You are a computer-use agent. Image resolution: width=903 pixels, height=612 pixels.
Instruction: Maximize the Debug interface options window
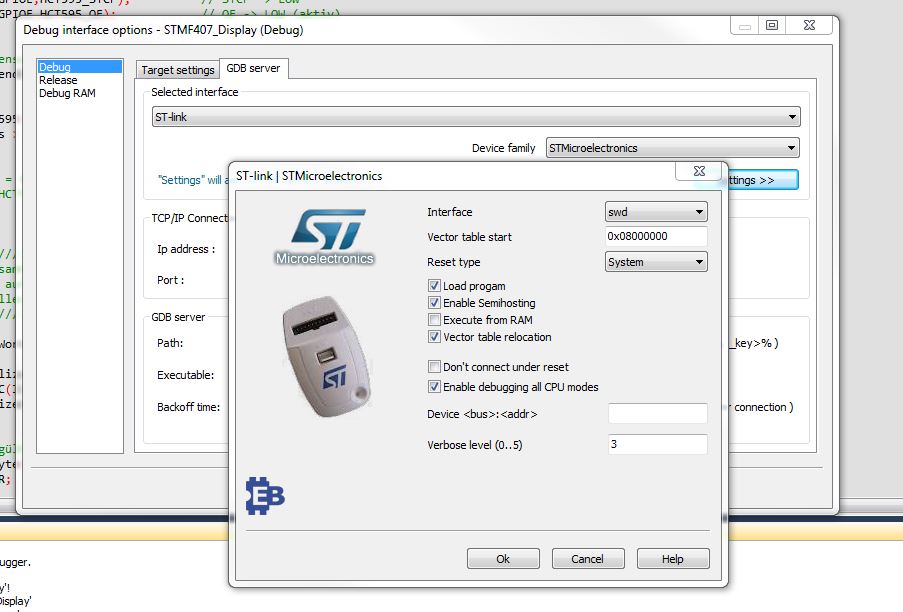pos(772,25)
